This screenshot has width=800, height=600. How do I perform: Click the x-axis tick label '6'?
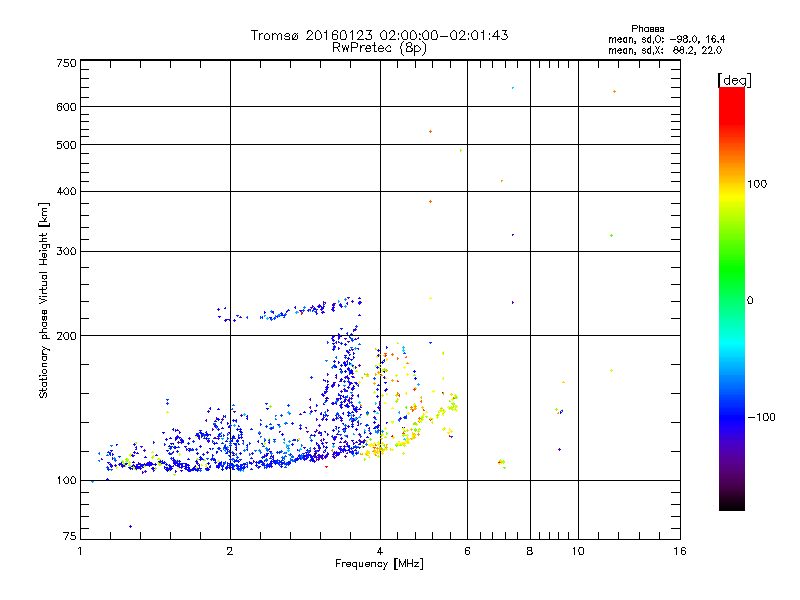tap(467, 551)
